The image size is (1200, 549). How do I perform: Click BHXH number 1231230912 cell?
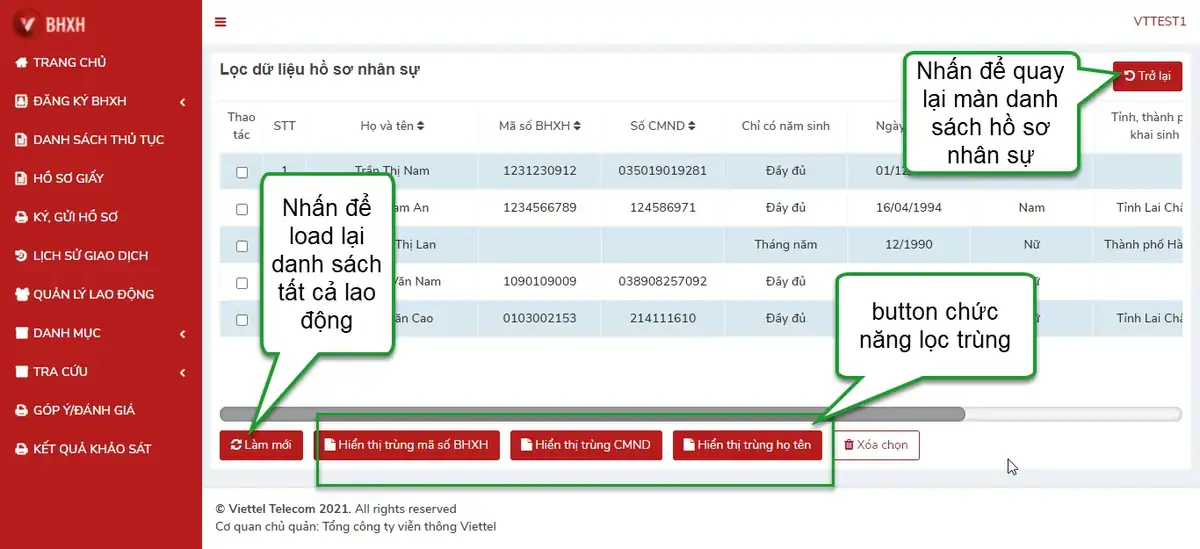[540, 171]
